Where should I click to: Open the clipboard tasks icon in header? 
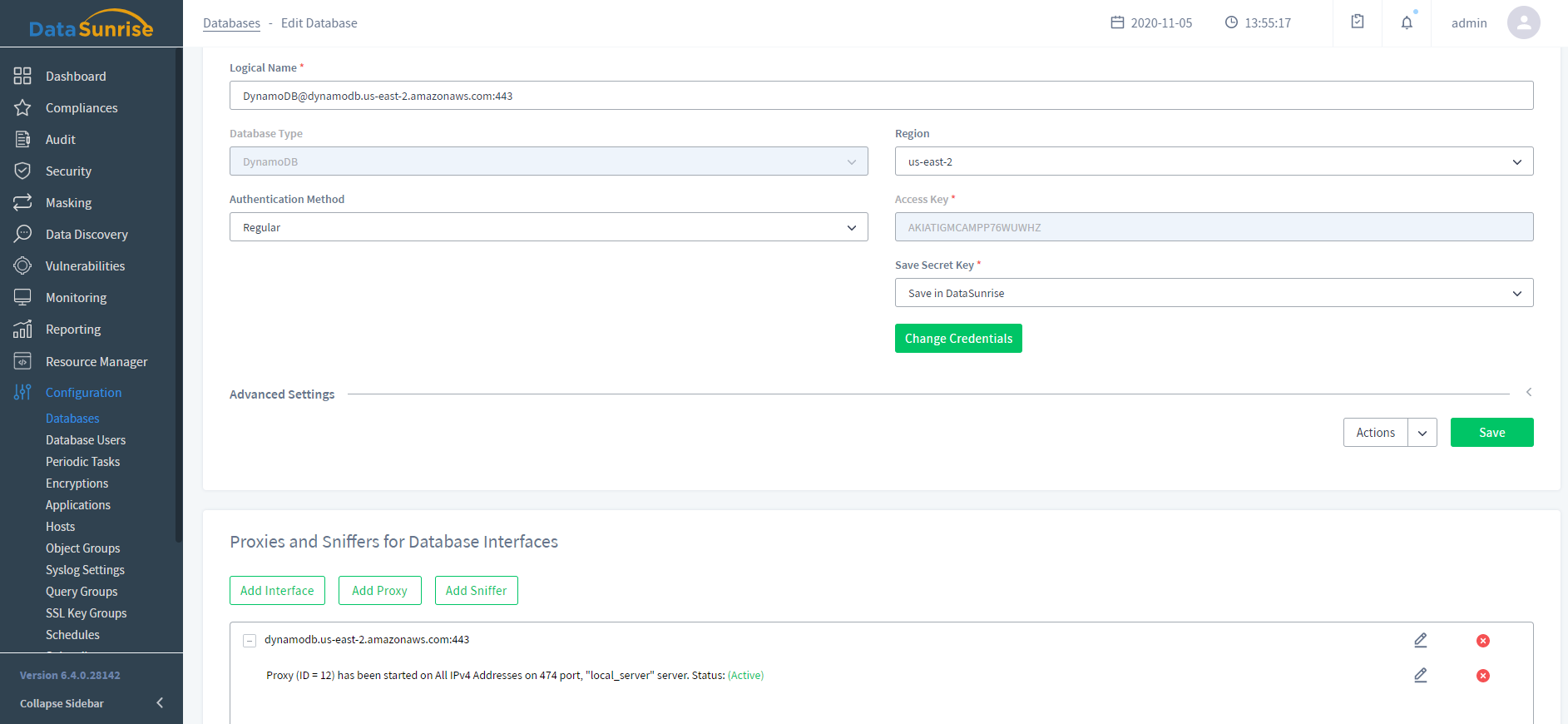point(1358,22)
